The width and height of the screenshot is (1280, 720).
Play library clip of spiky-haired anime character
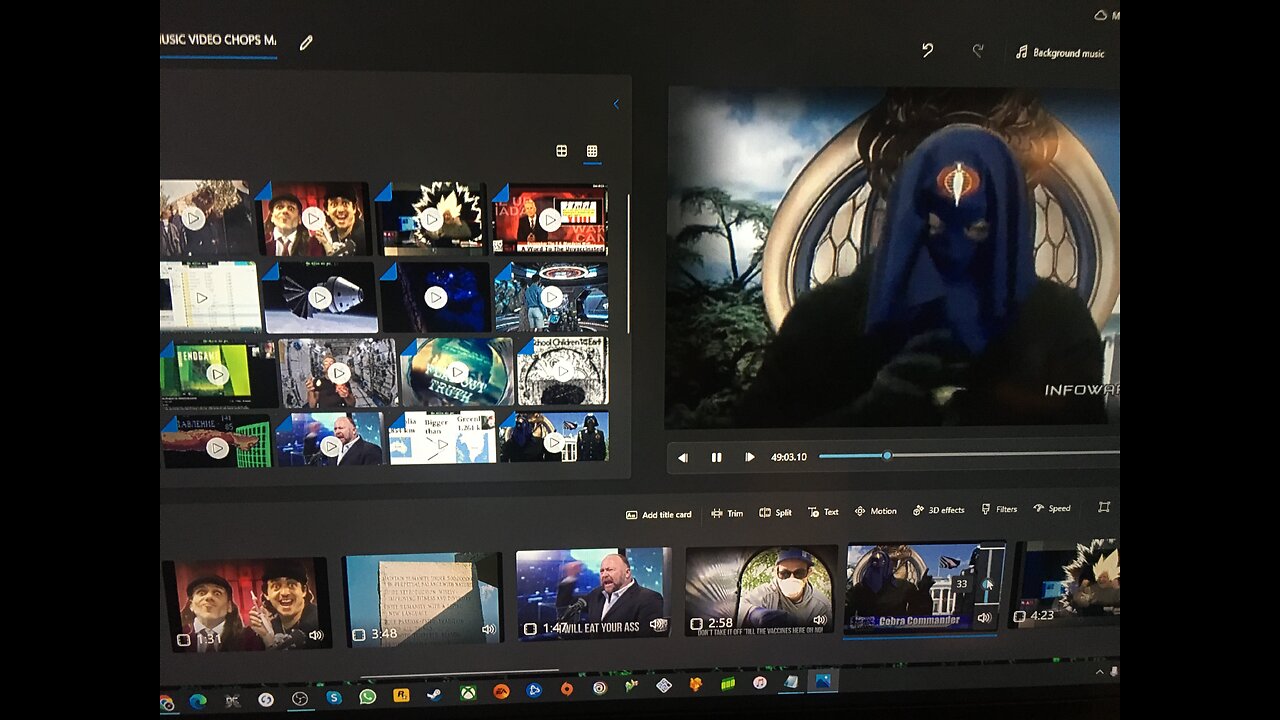(x=431, y=218)
